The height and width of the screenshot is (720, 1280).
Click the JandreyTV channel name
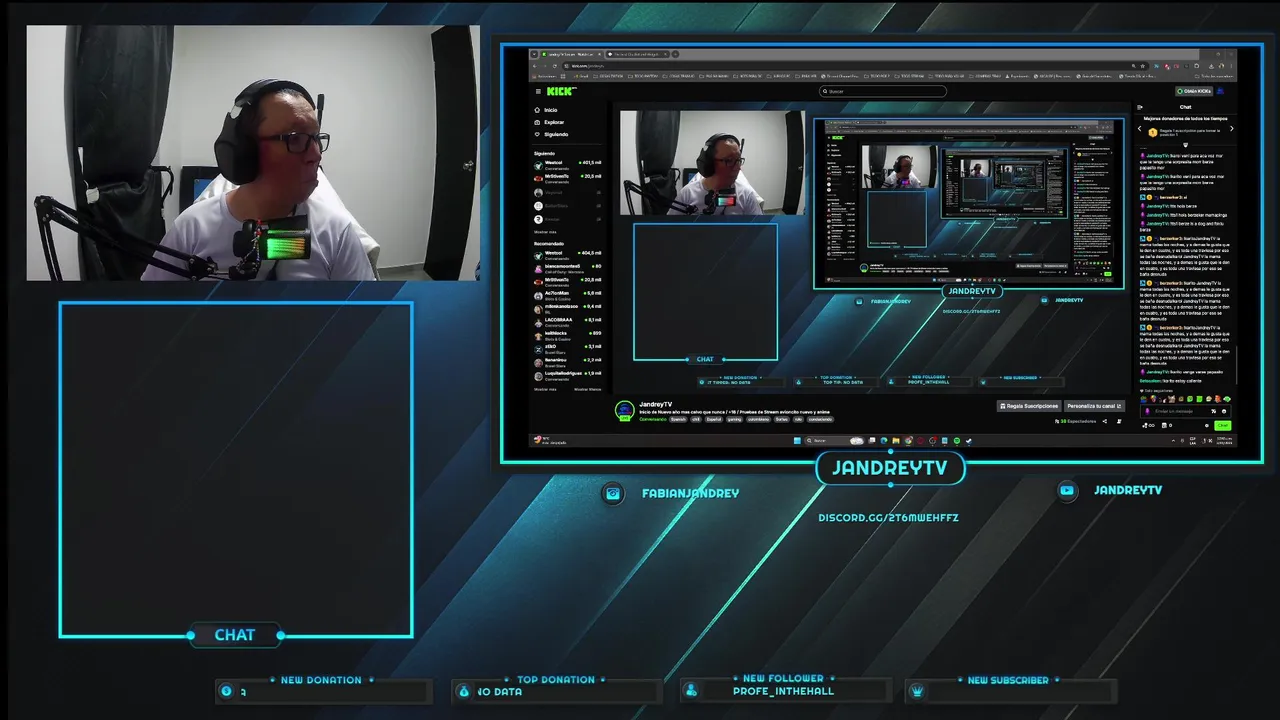[655, 404]
